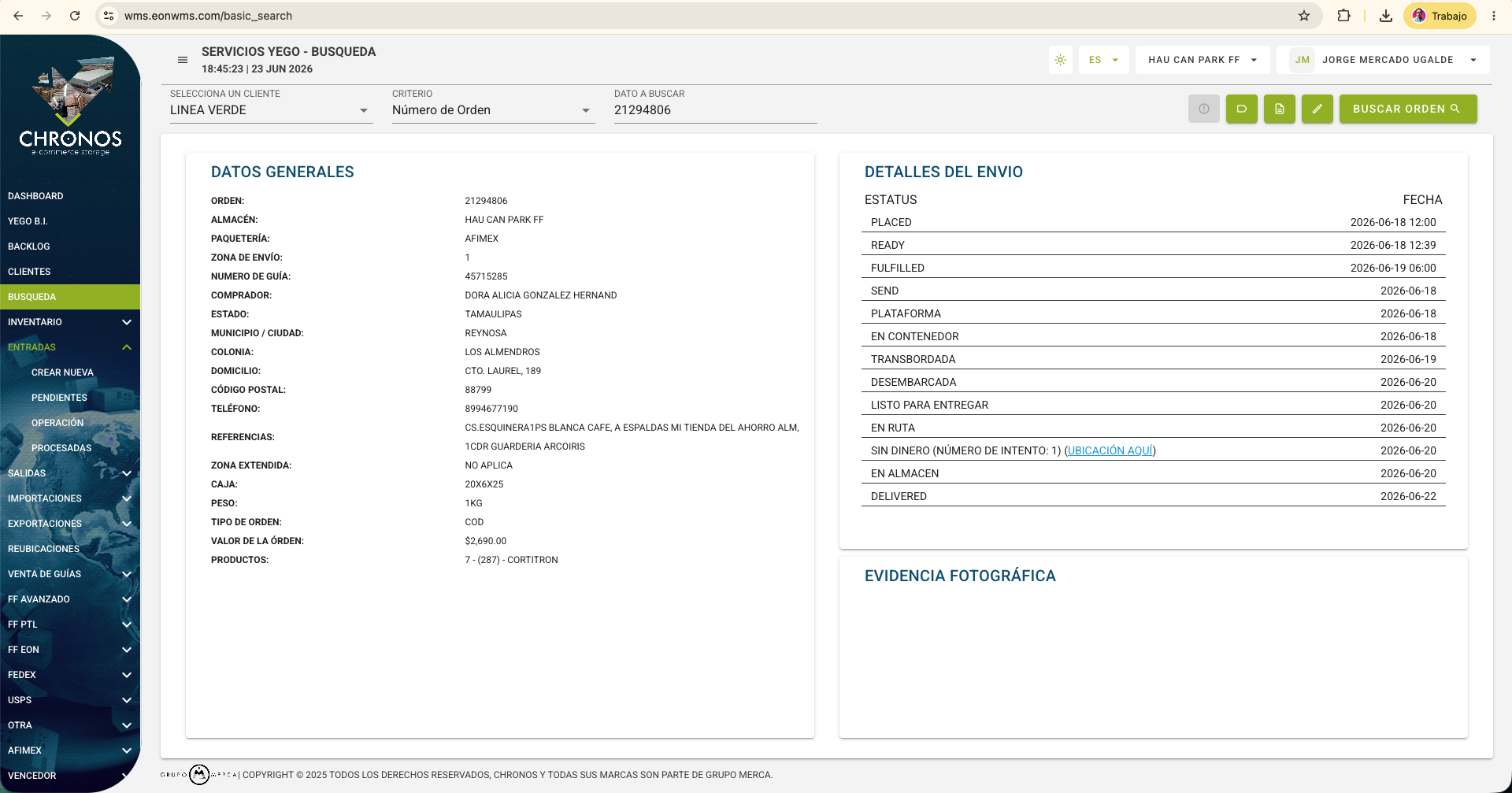Click site info icon in address bar
The width and height of the screenshot is (1512, 793).
click(x=109, y=16)
